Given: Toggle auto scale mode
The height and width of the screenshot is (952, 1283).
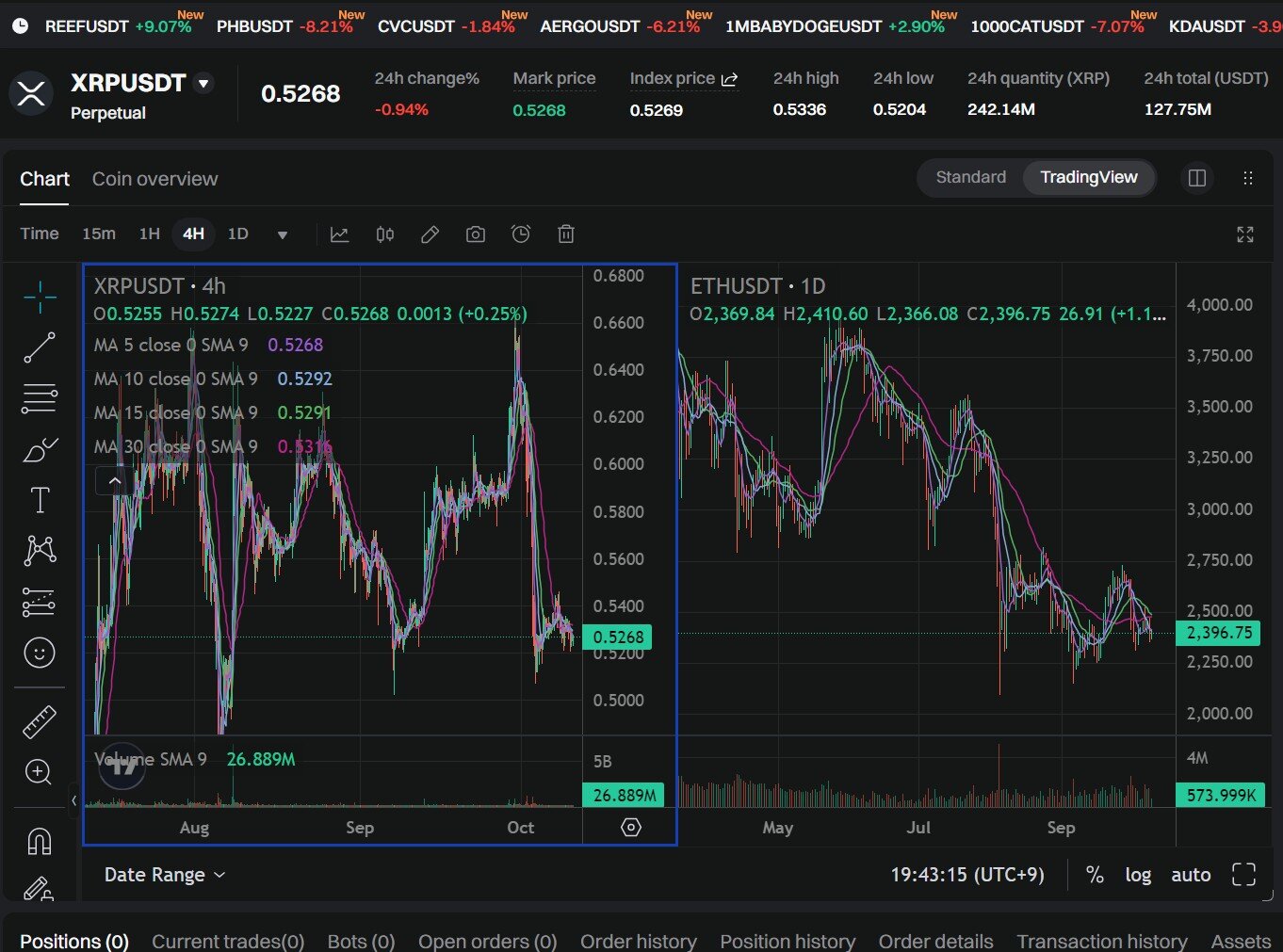Looking at the screenshot, I should (1191, 875).
